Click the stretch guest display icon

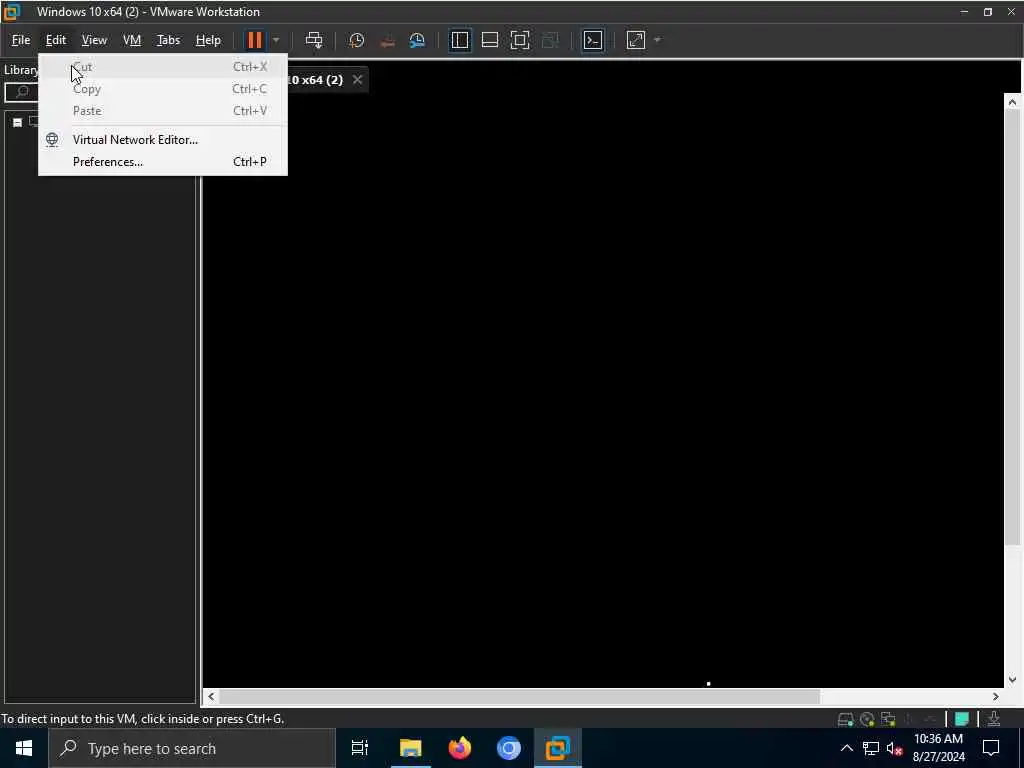click(636, 40)
